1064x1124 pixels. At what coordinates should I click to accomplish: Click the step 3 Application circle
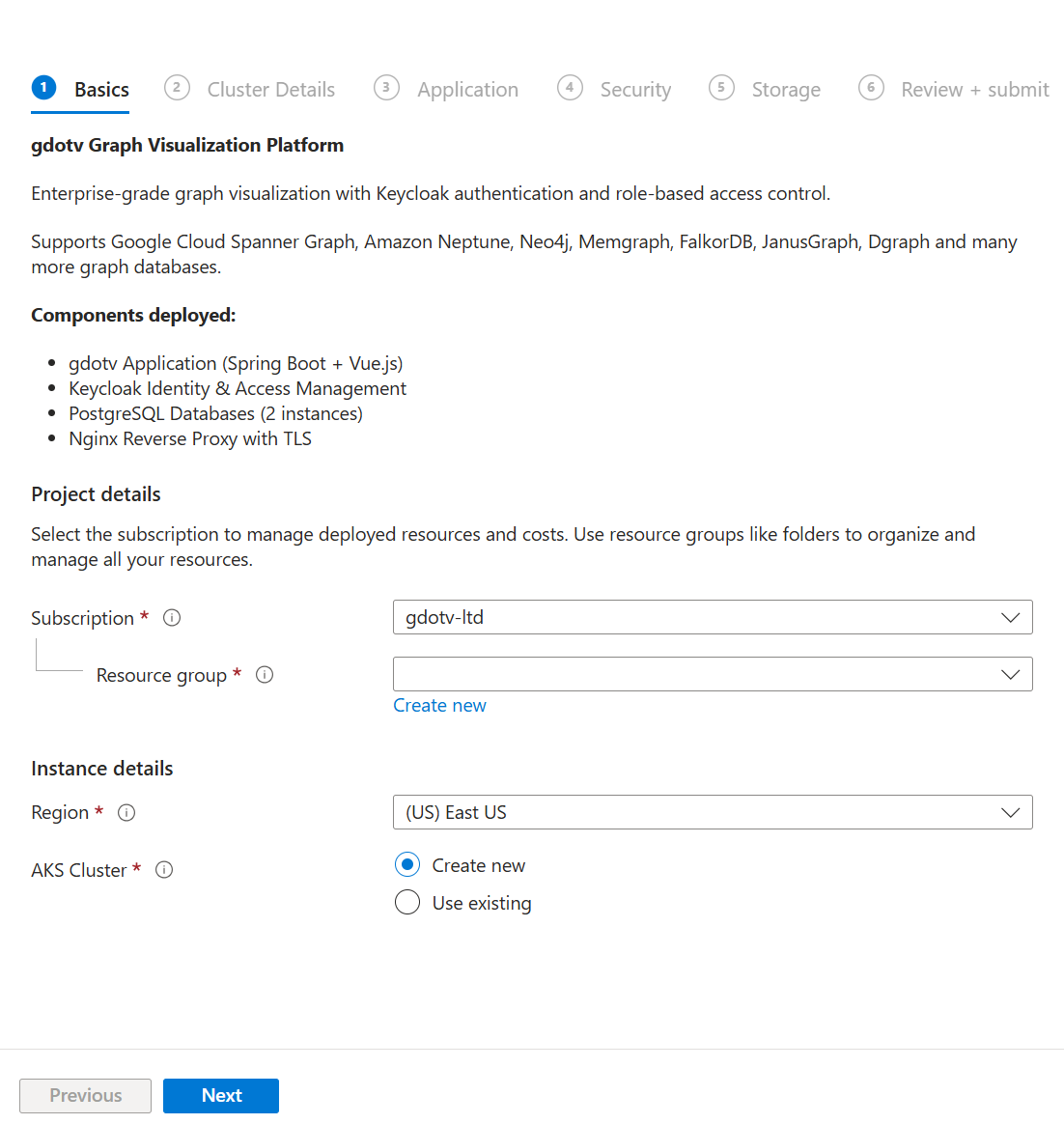click(386, 87)
